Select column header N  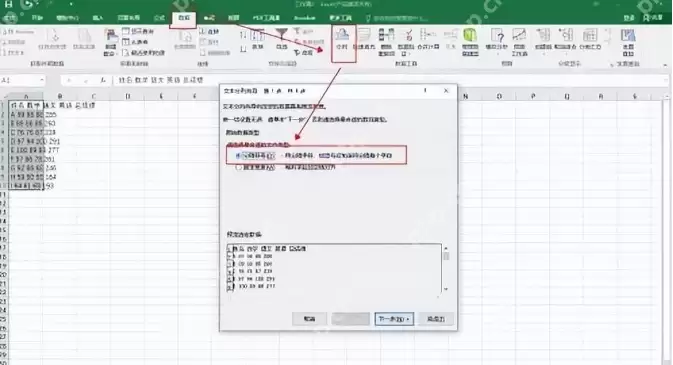pyautogui.click(x=465, y=97)
